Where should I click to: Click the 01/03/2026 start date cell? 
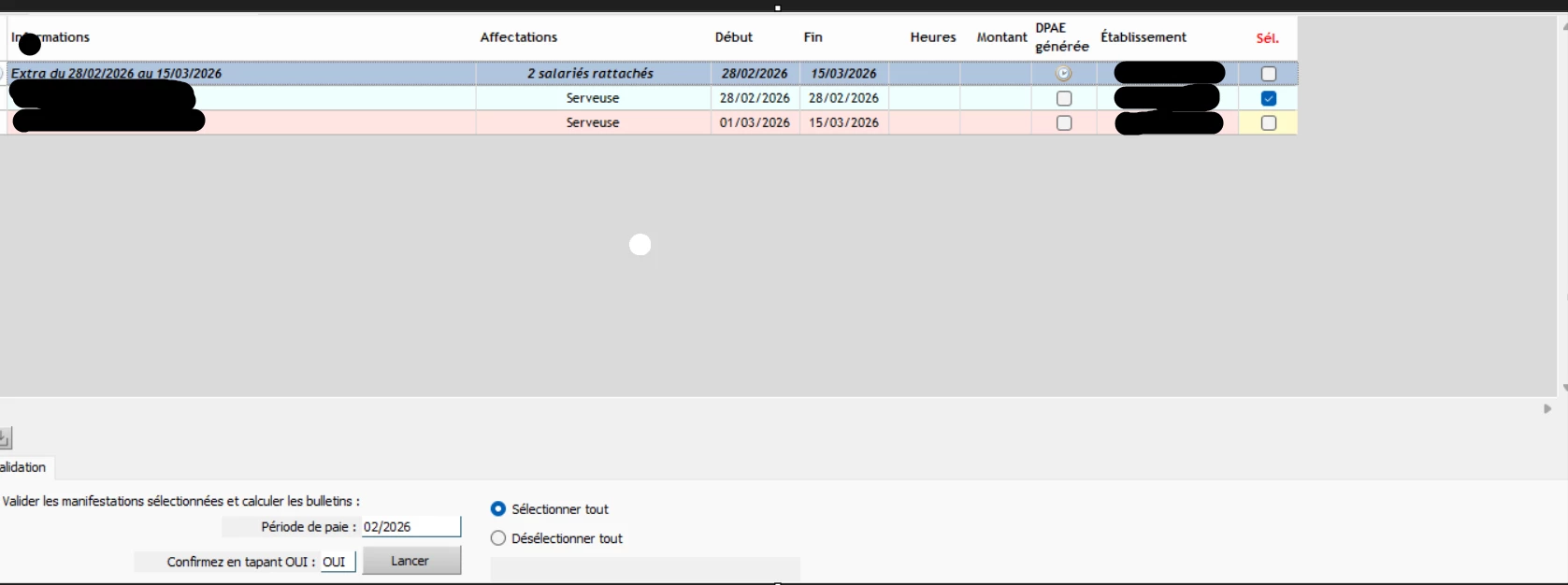click(x=755, y=122)
